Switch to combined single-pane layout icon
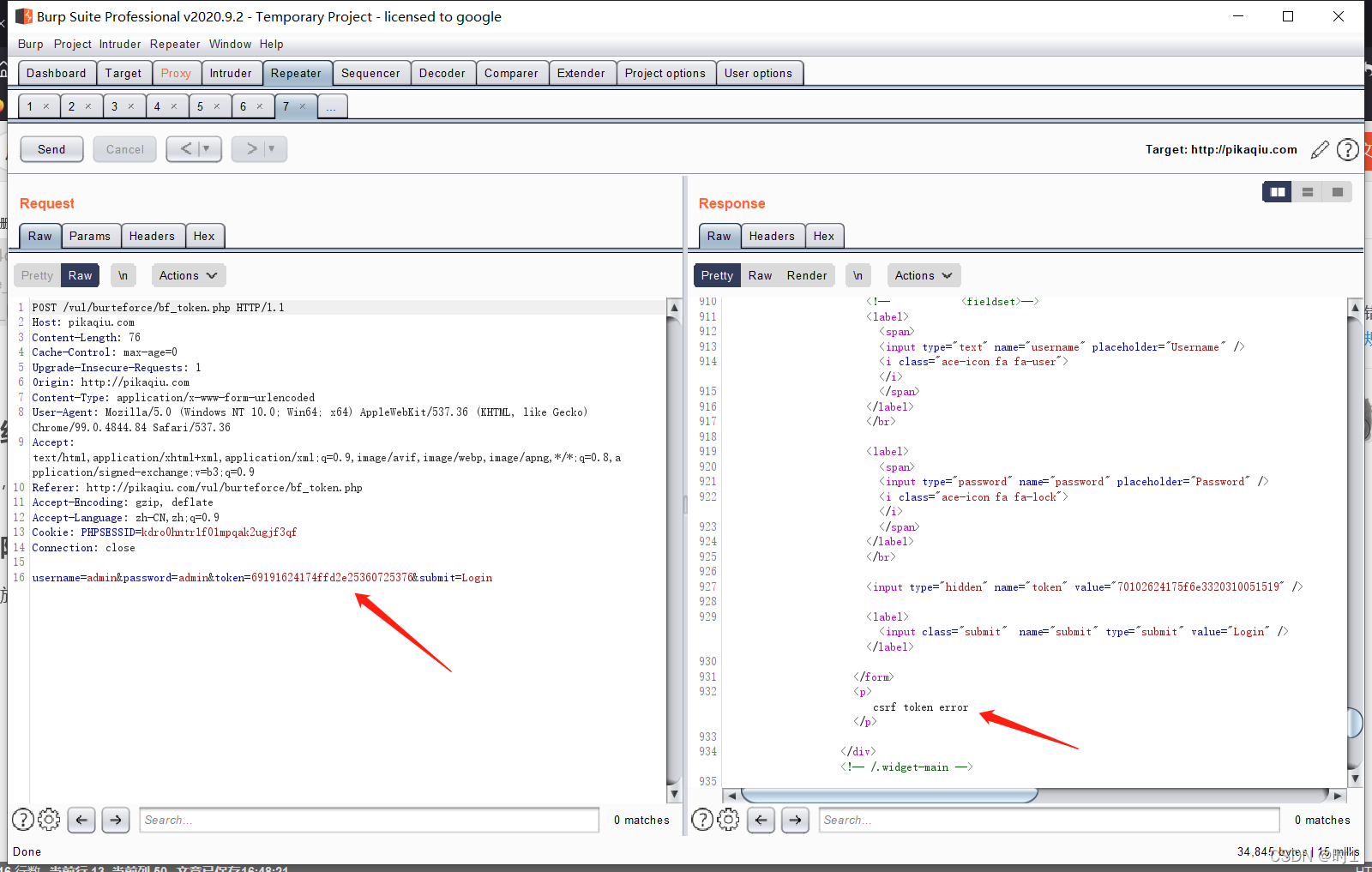This screenshot has height=872, width=1372. tap(1338, 192)
